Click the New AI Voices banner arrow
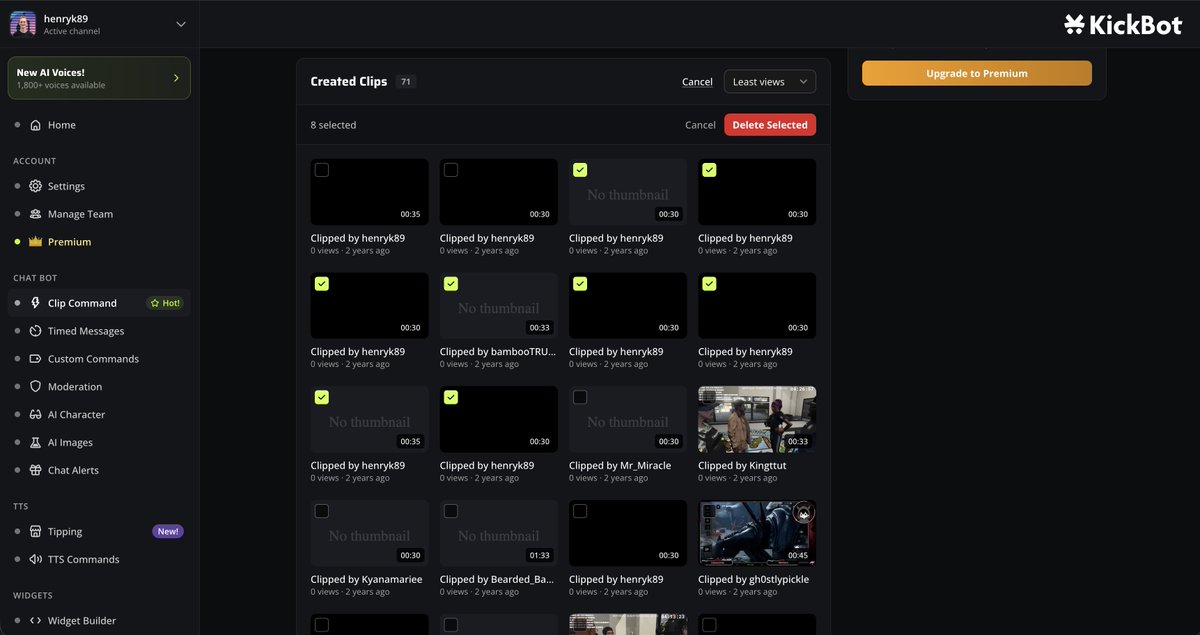Viewport: 1200px width, 635px height. (176, 78)
